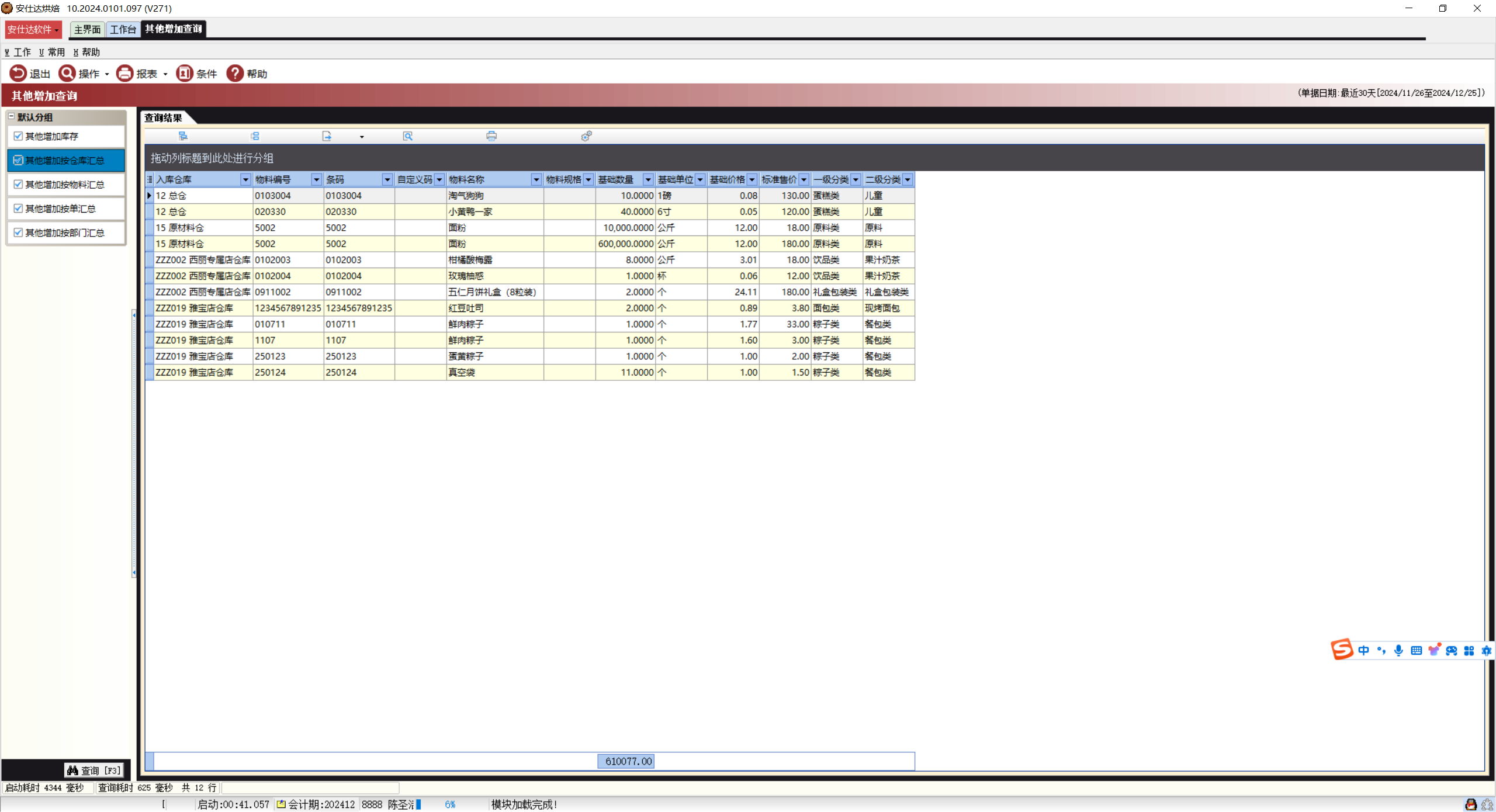1496x812 pixels.
Task: Click the magnifier find icon in the results toolbar
Action: [408, 136]
